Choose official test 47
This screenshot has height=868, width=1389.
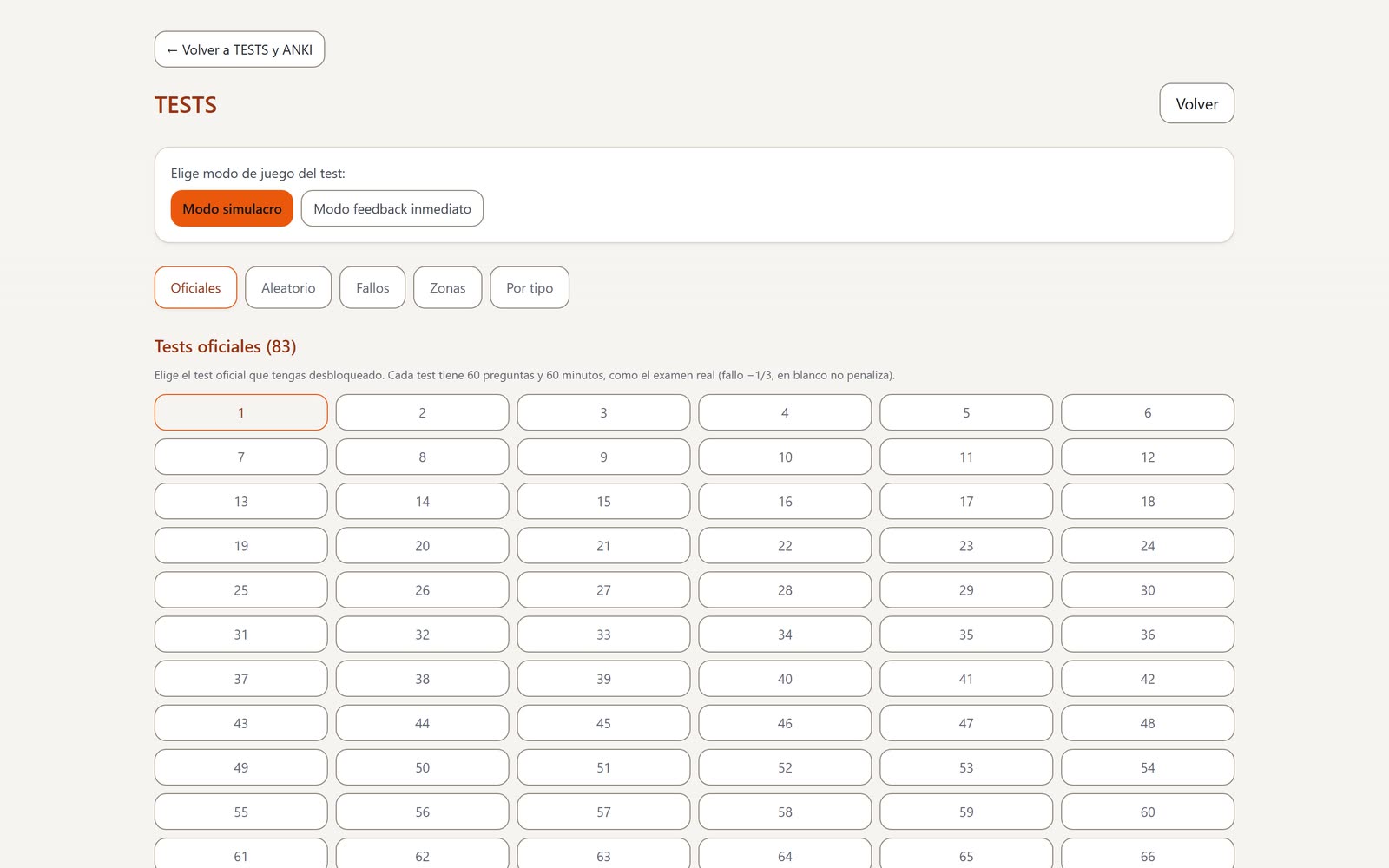[x=966, y=722]
